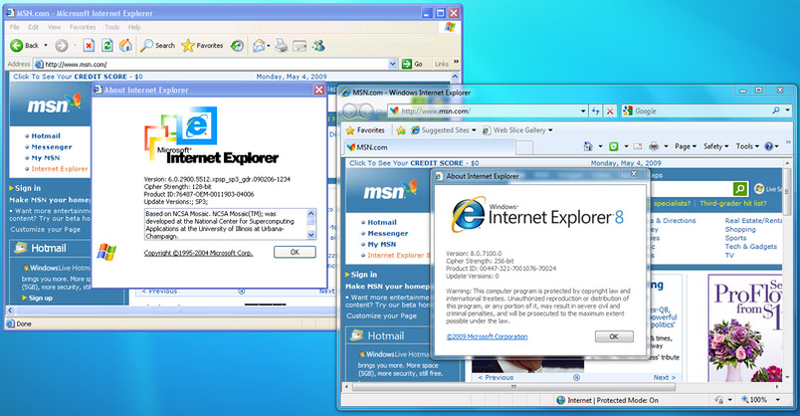Screen dimensions: 800x416
Task: Open the zoom level dropdown arrow in the IE8 status bar
Action: point(778,400)
